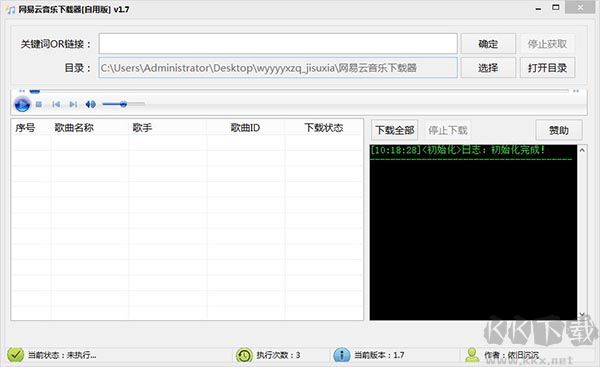600x367 pixels.
Task: Click the 执行次数: 3 status text
Action: [x=278, y=355]
